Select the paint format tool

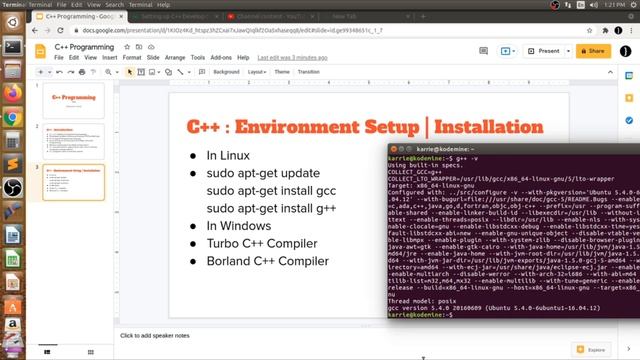pos(93,72)
